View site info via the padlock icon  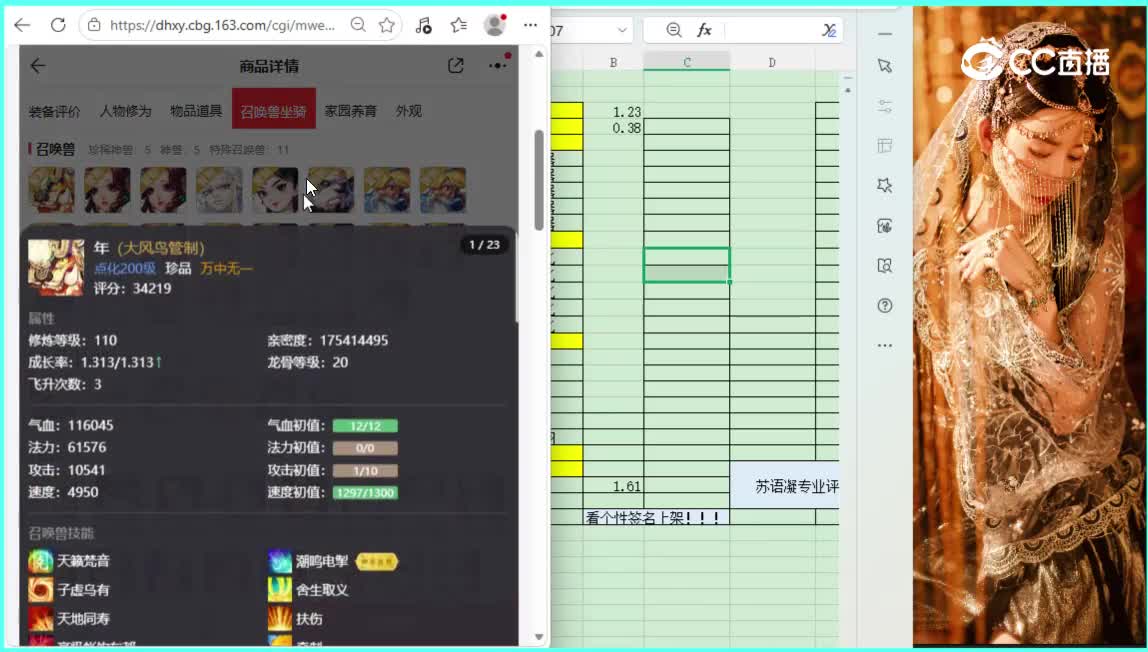pos(94,26)
